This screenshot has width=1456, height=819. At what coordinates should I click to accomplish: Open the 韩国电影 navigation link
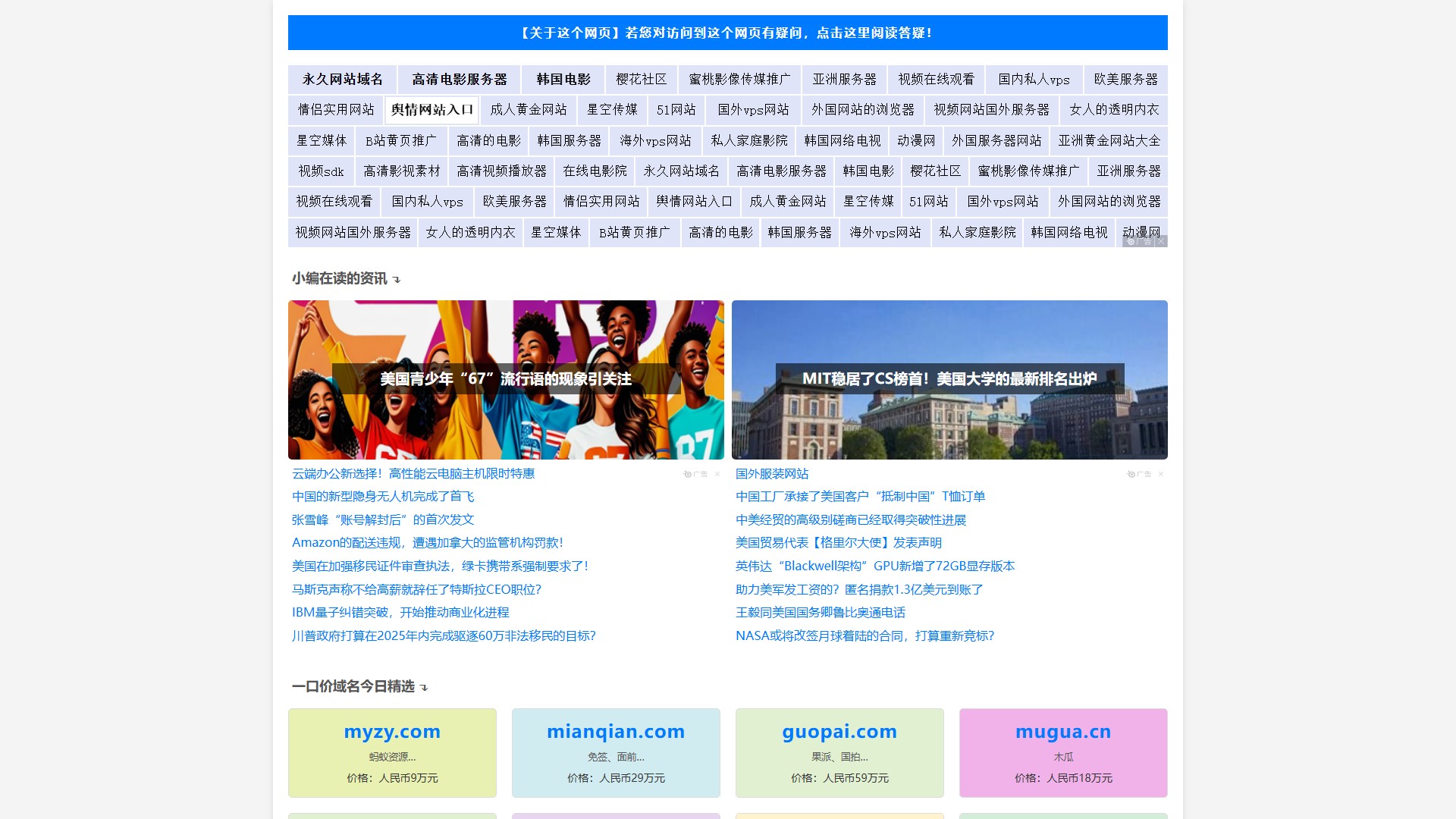[x=562, y=80]
